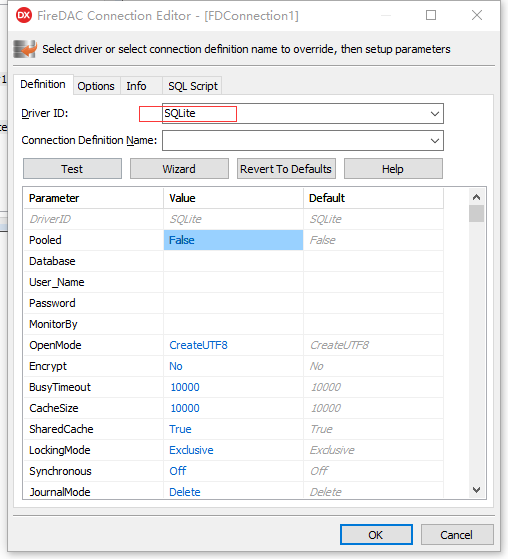Click the Password value cell

pos(234,303)
